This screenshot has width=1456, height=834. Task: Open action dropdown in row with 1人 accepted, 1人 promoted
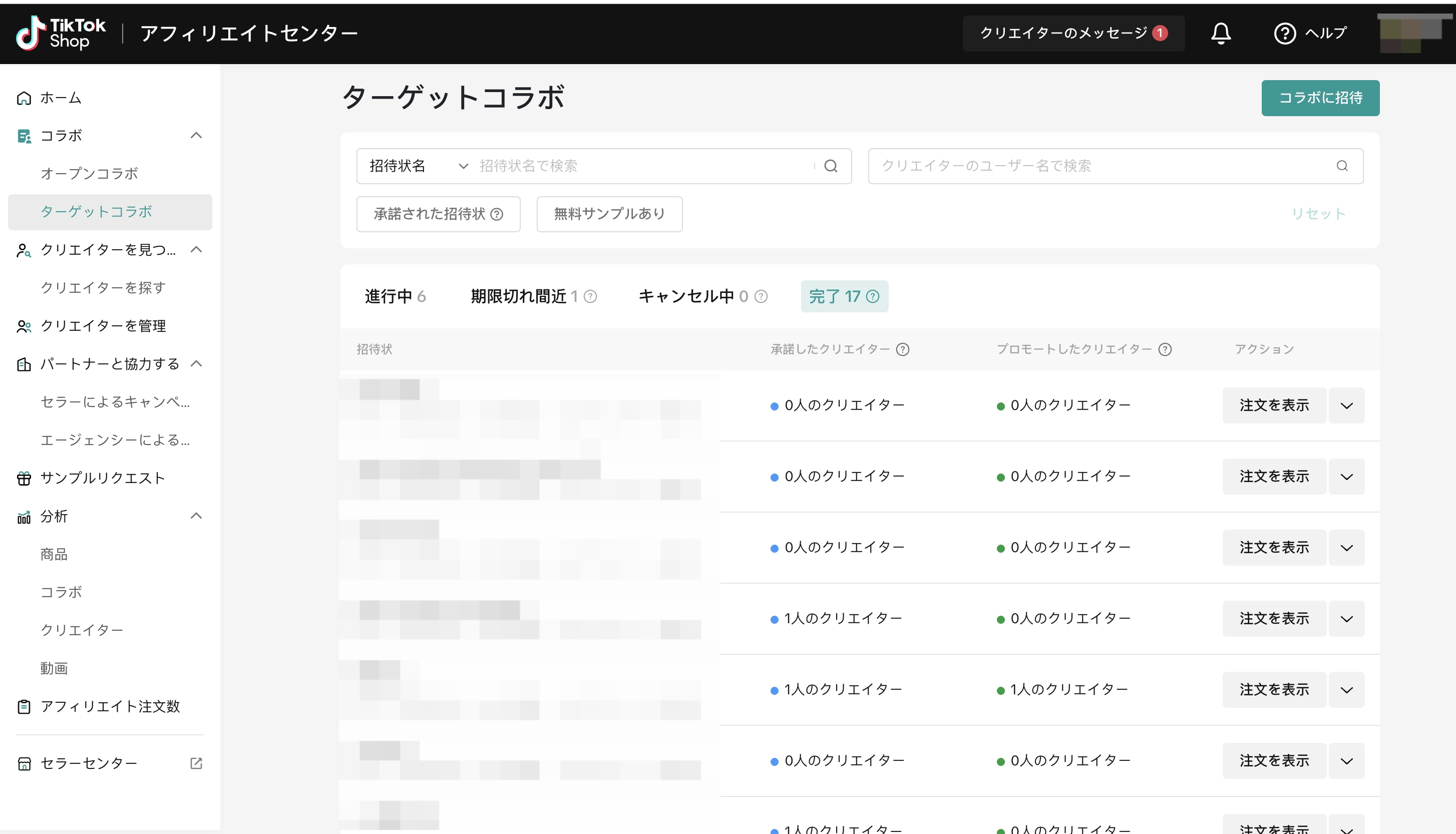1346,690
